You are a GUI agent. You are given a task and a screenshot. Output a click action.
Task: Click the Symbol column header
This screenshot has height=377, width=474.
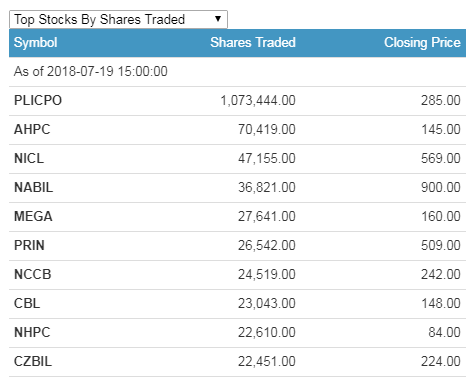click(35, 43)
